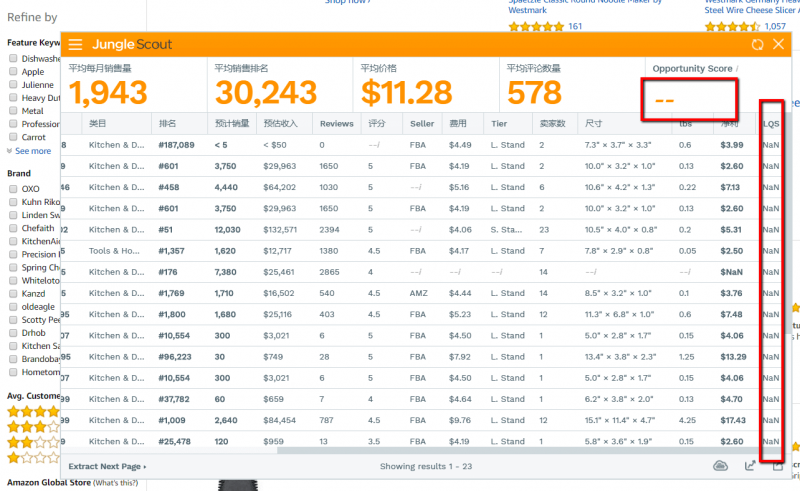Viewport: 800px width, 491px height.
Task: Refresh the Jungle Scout results
Action: 758,45
